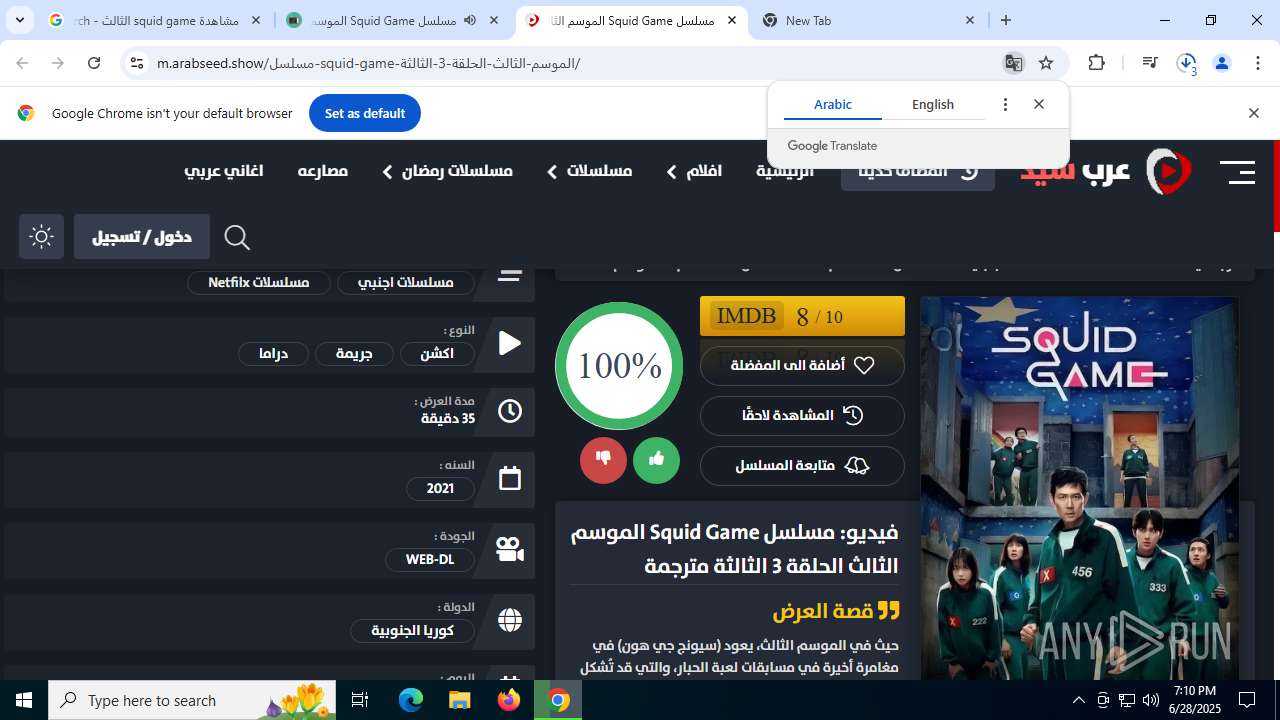Open the tab search dropdown arrow

[x=20, y=20]
